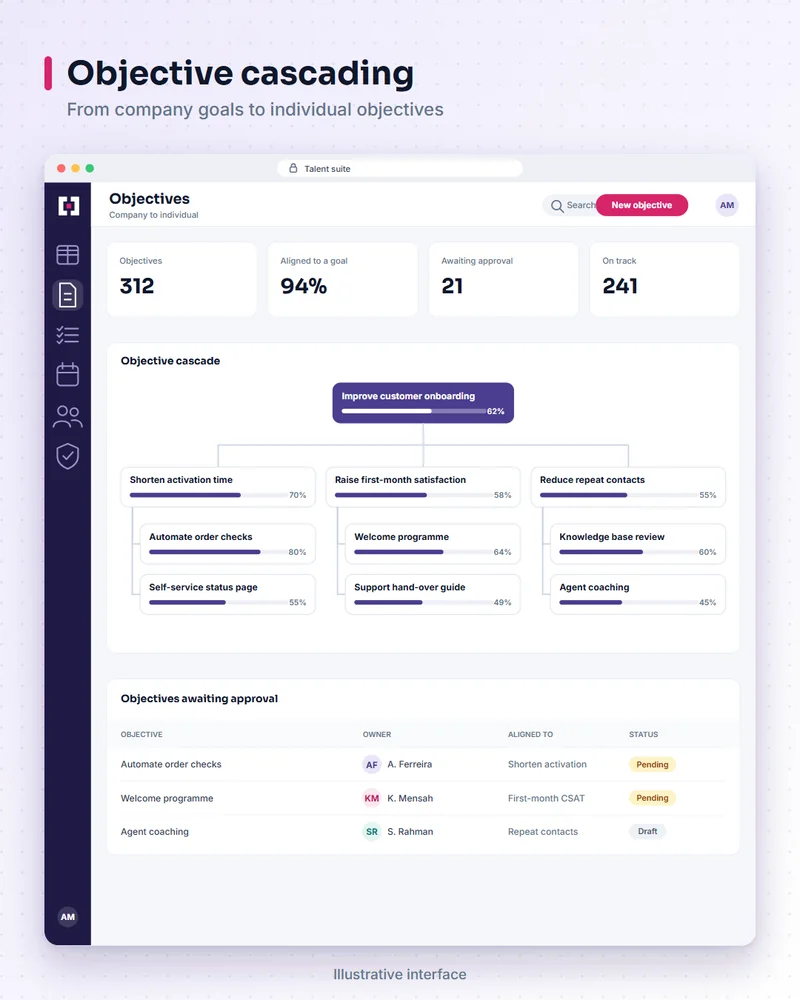The height and width of the screenshot is (1000, 800).
Task: Click Objectives awaiting approval heading
Action: click(199, 698)
